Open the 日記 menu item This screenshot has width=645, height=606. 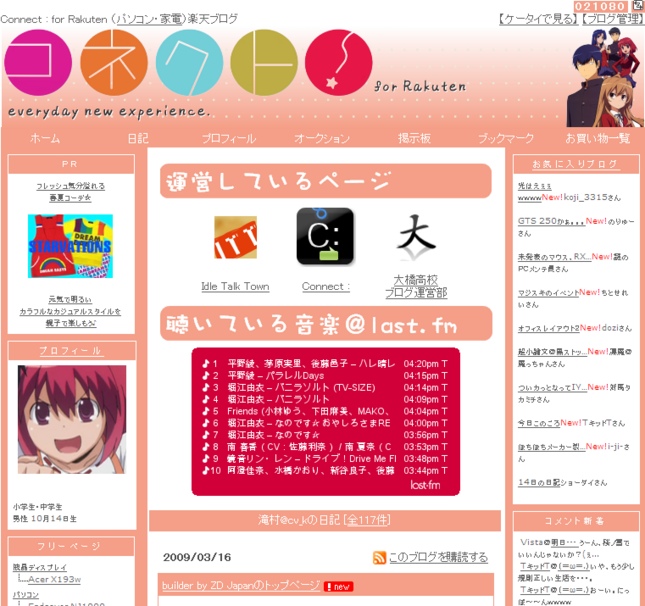tap(138, 138)
